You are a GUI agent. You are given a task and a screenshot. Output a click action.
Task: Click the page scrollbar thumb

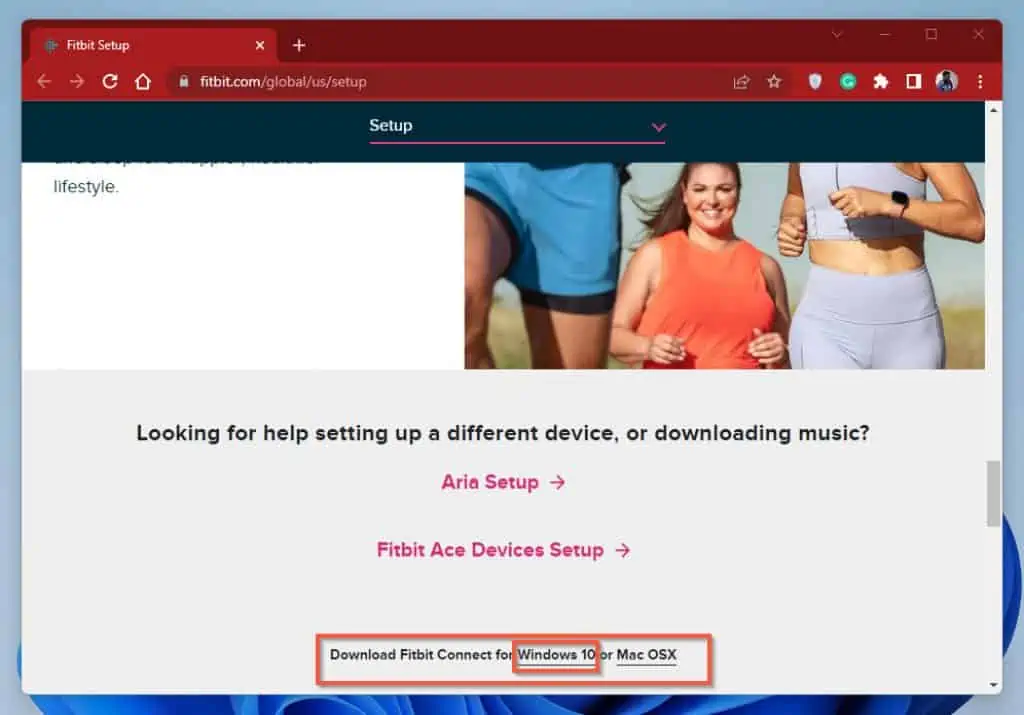[993, 493]
